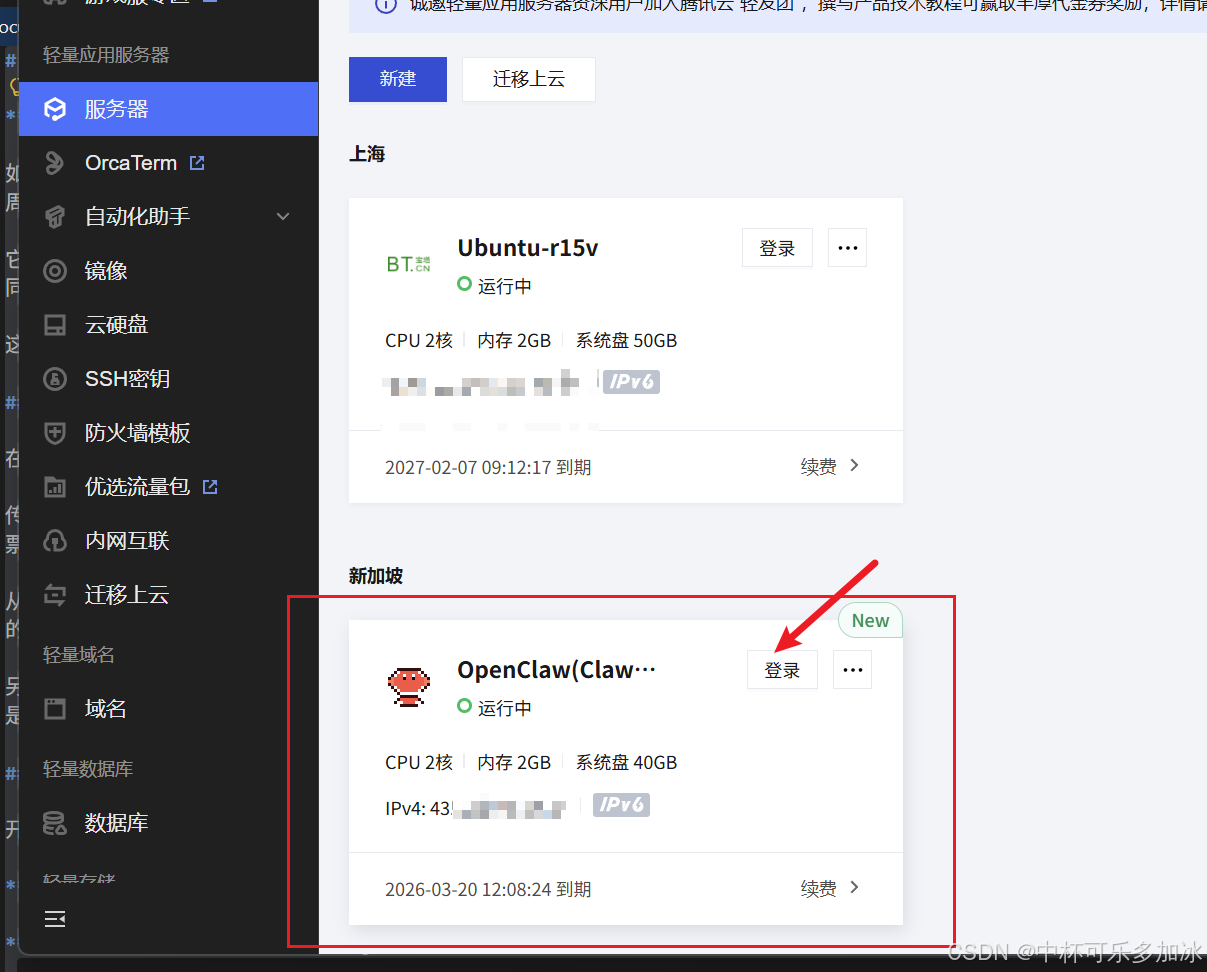Click the 域名 sidebar icon
This screenshot has width=1207, height=972.
point(55,709)
